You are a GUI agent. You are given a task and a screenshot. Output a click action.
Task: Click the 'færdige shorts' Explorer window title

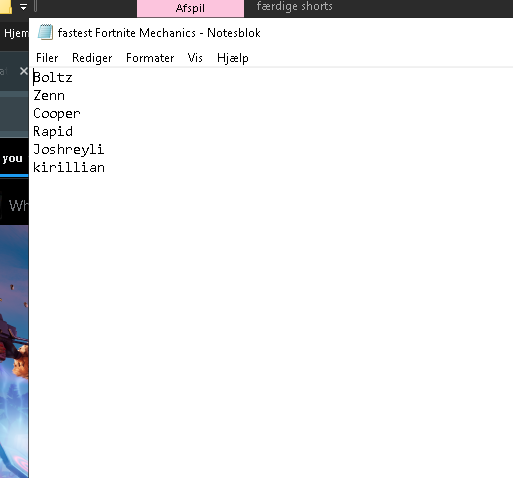(295, 6)
